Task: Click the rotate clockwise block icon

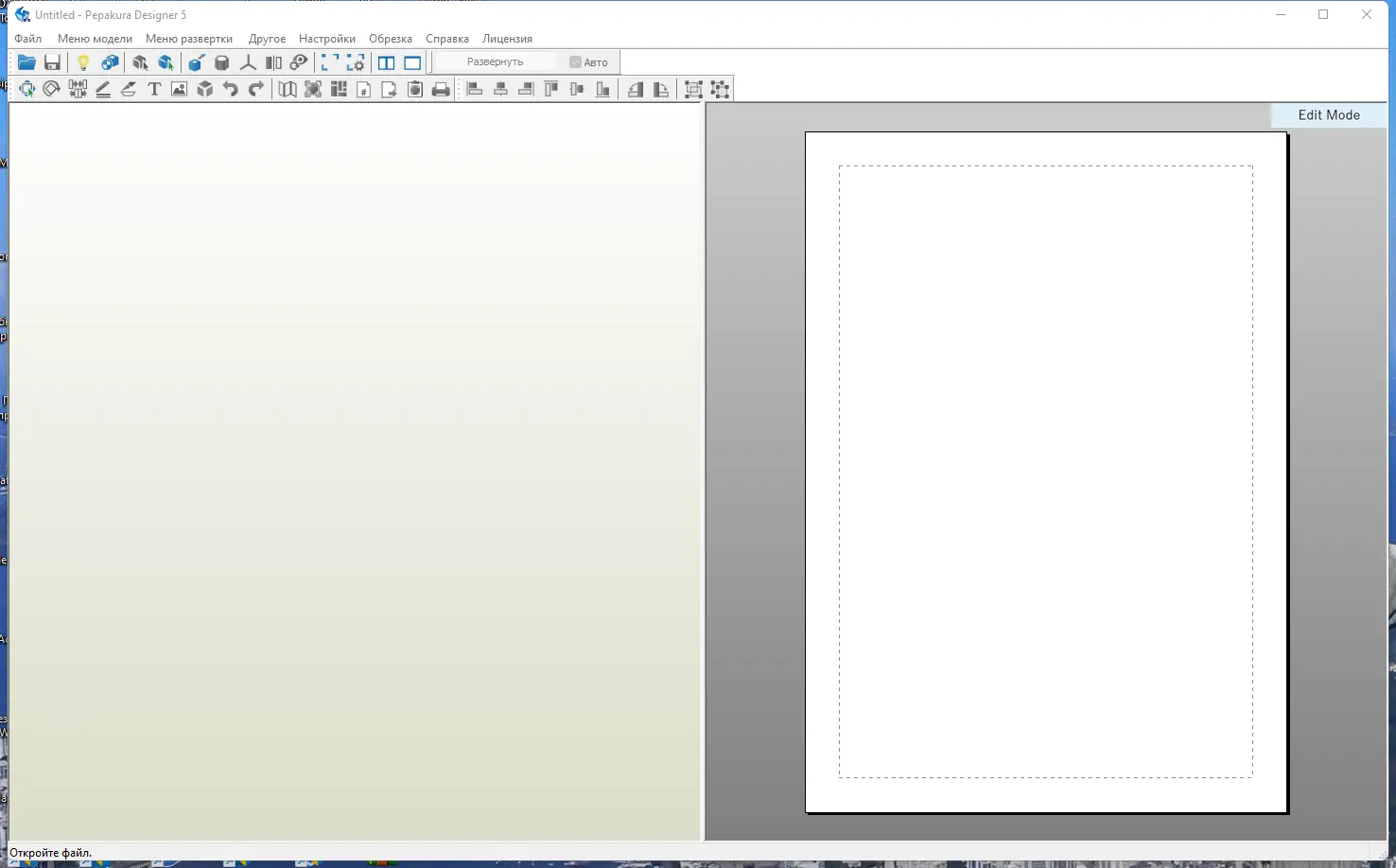Action: (661, 89)
